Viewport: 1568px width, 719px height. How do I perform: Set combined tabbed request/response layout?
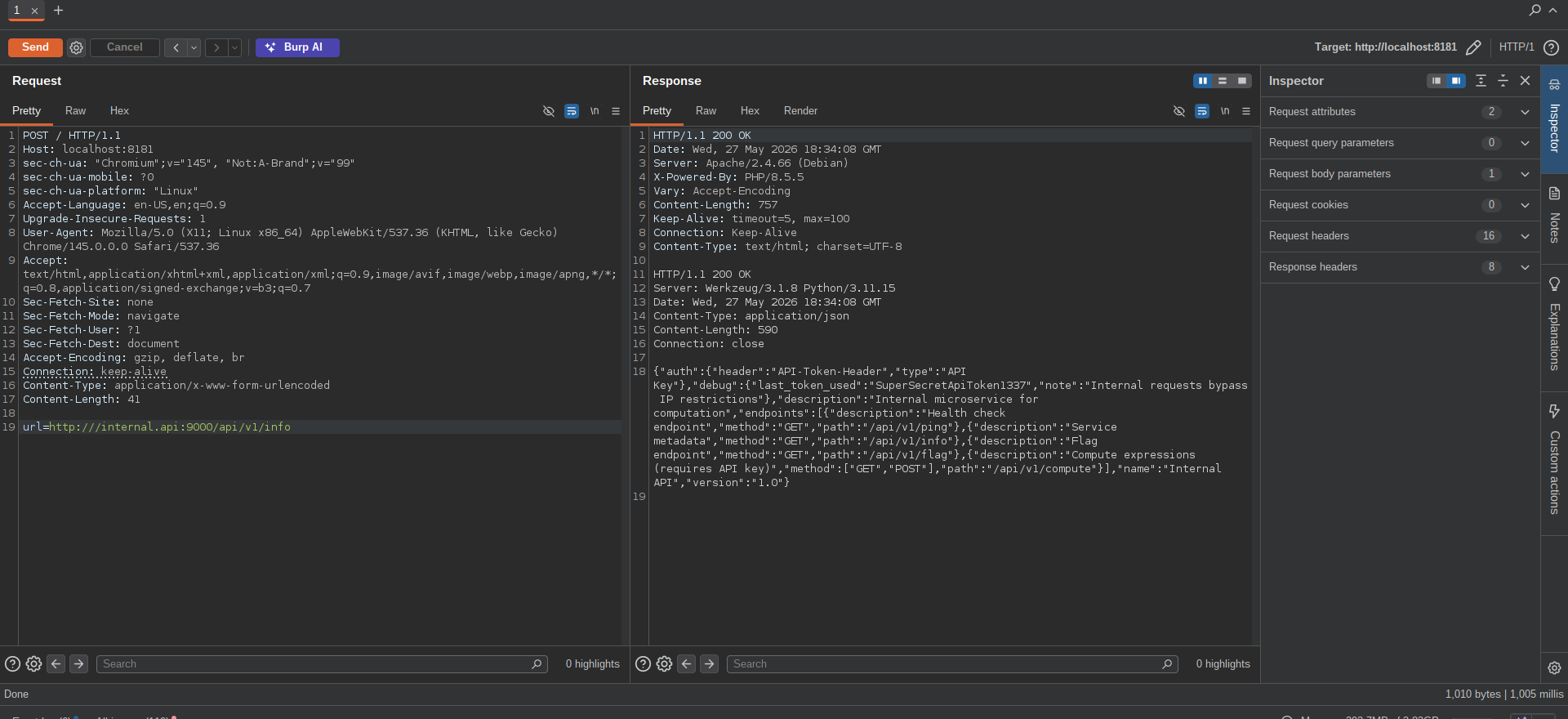coord(1242,81)
